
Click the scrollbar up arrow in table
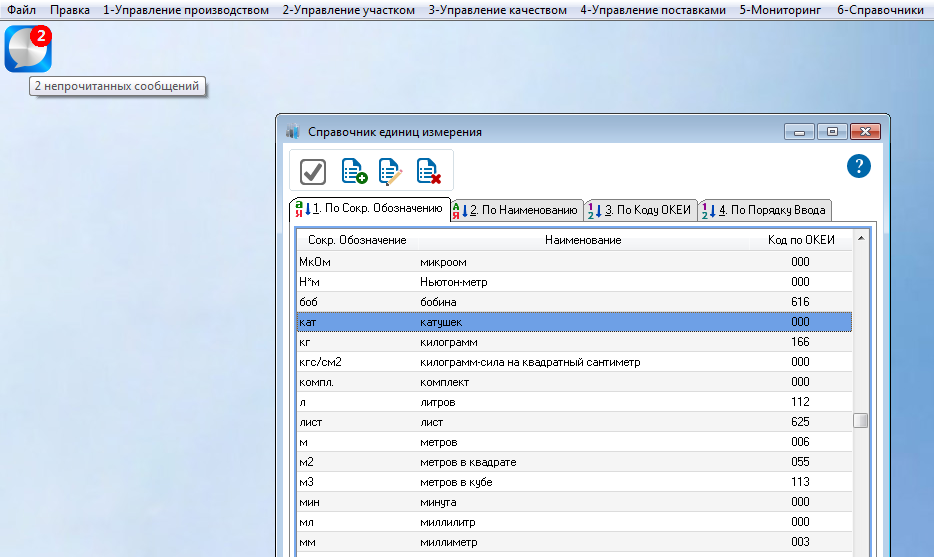[860, 240]
